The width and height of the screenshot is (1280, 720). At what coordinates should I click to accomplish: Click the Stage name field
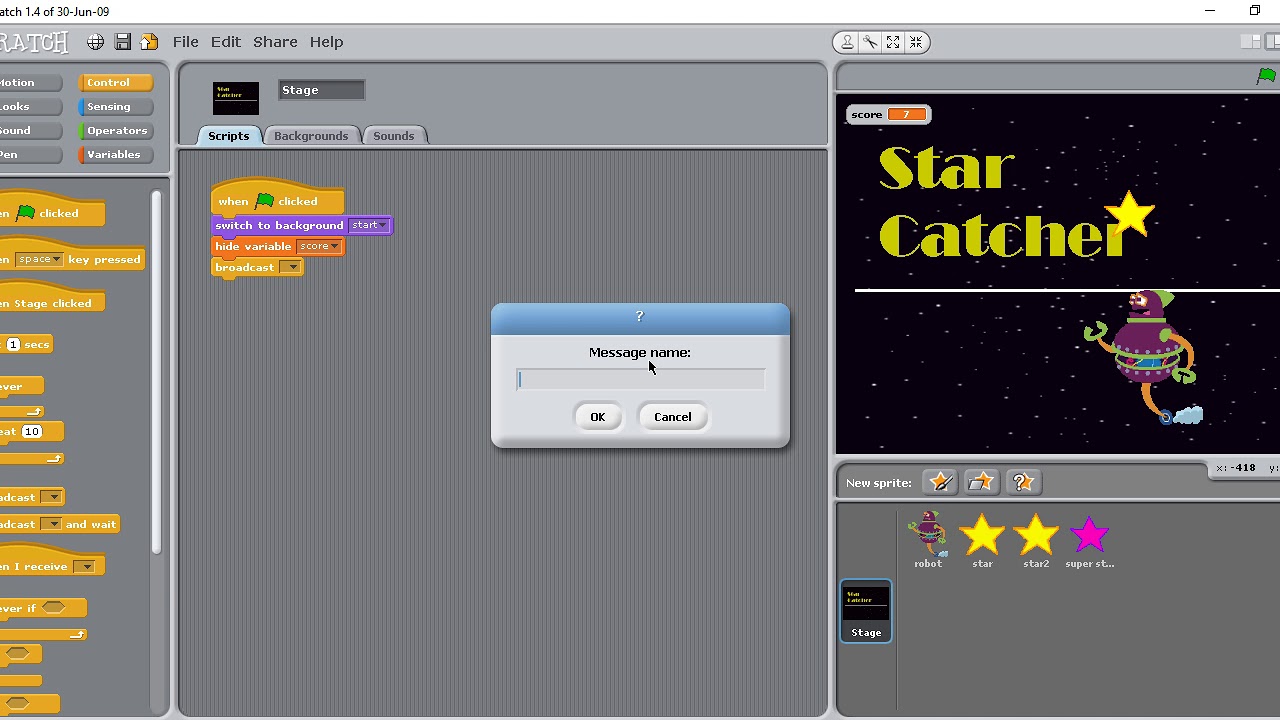click(x=321, y=90)
